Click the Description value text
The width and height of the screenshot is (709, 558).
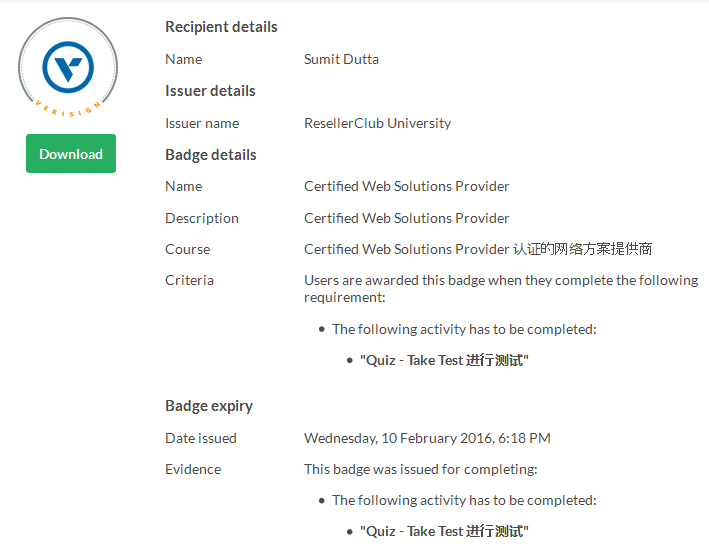pos(406,218)
